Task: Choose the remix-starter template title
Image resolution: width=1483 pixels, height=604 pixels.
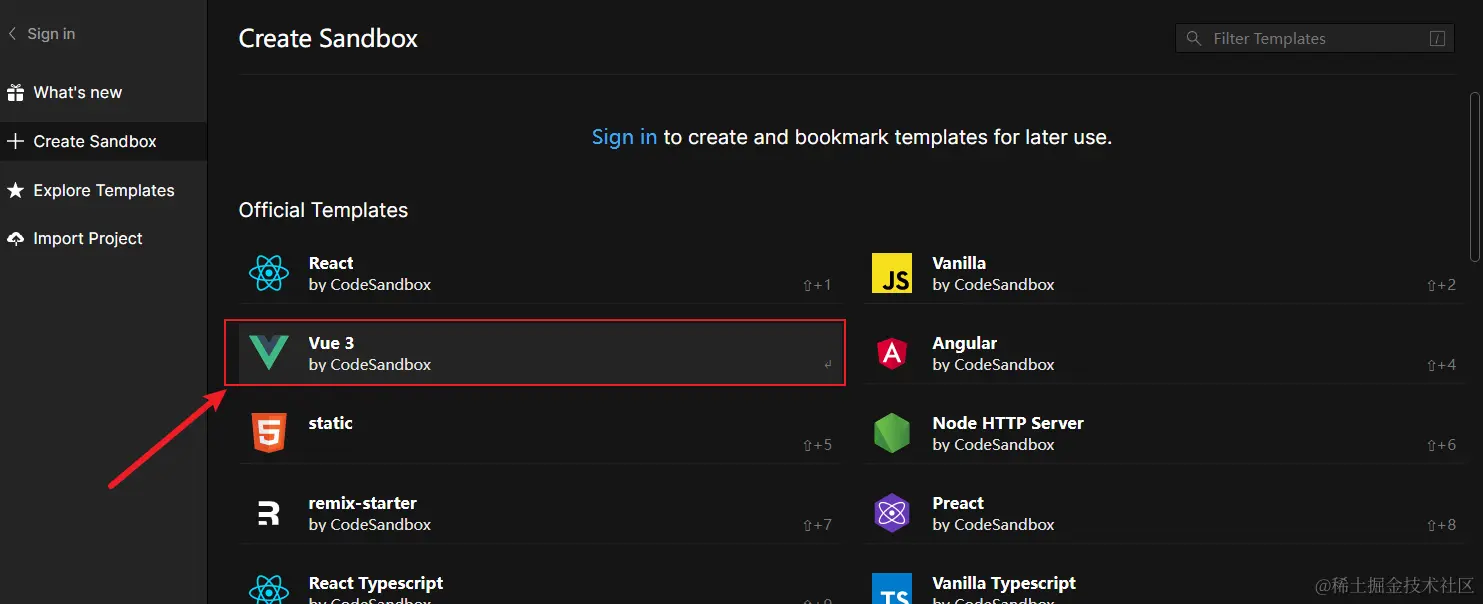Action: coord(363,503)
